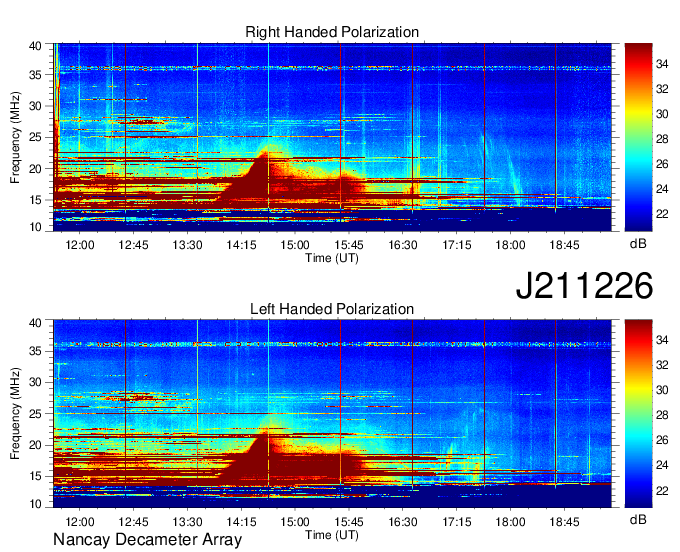This screenshot has width=680, height=552.
Task: Click the 34 dB label on Right Handed colorbar
Action: coord(662,64)
